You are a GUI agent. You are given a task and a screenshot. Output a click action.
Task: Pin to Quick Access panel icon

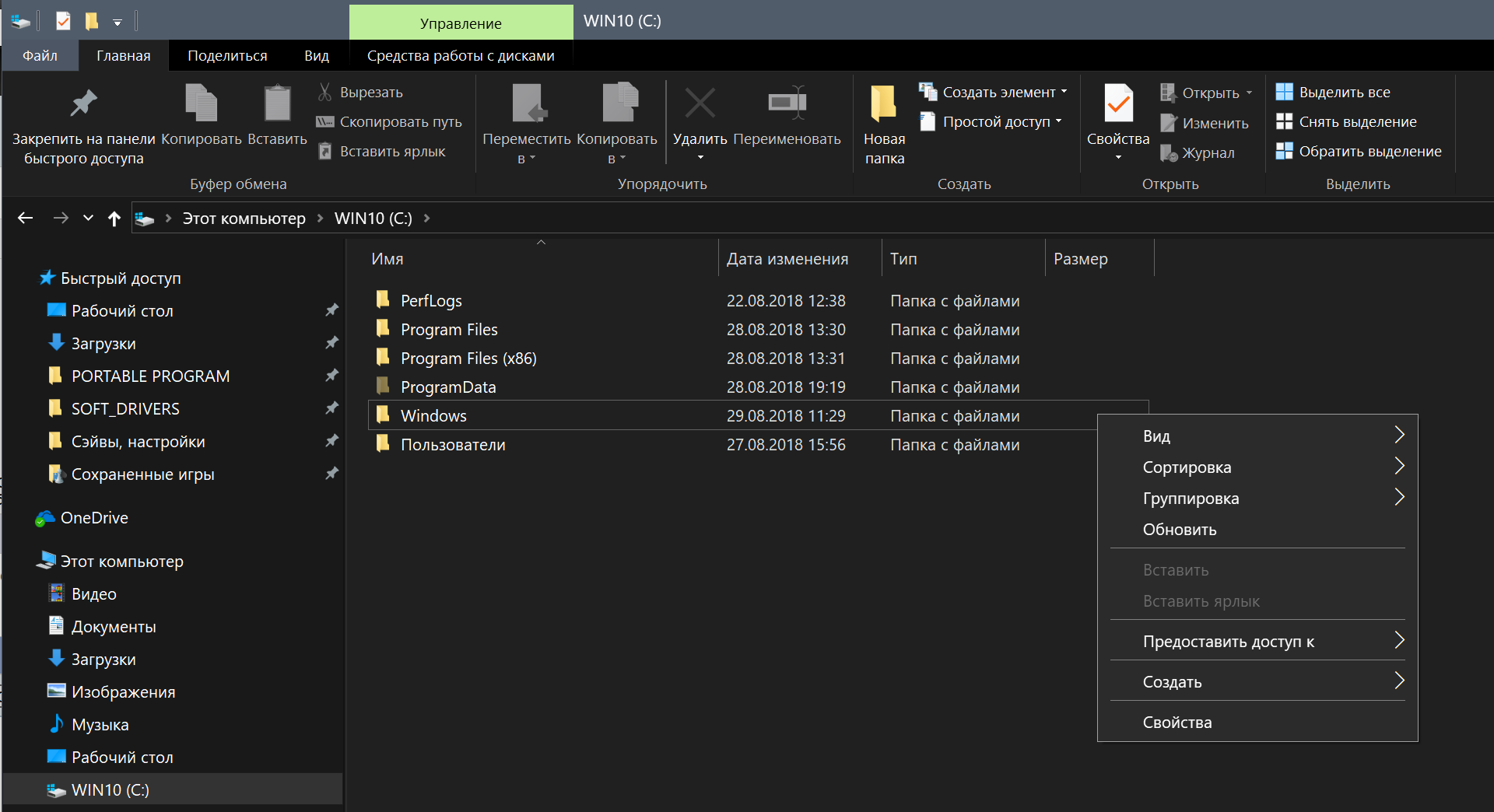tap(83, 103)
